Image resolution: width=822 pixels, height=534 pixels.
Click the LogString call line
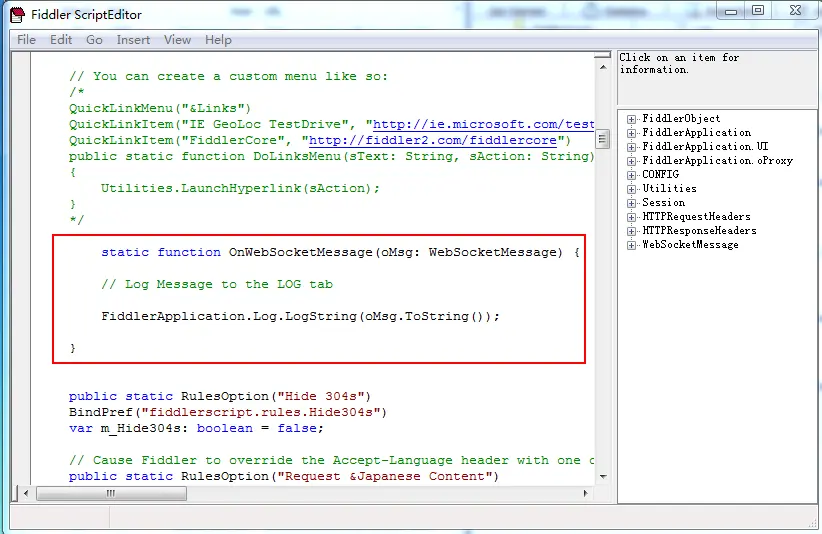tap(300, 316)
